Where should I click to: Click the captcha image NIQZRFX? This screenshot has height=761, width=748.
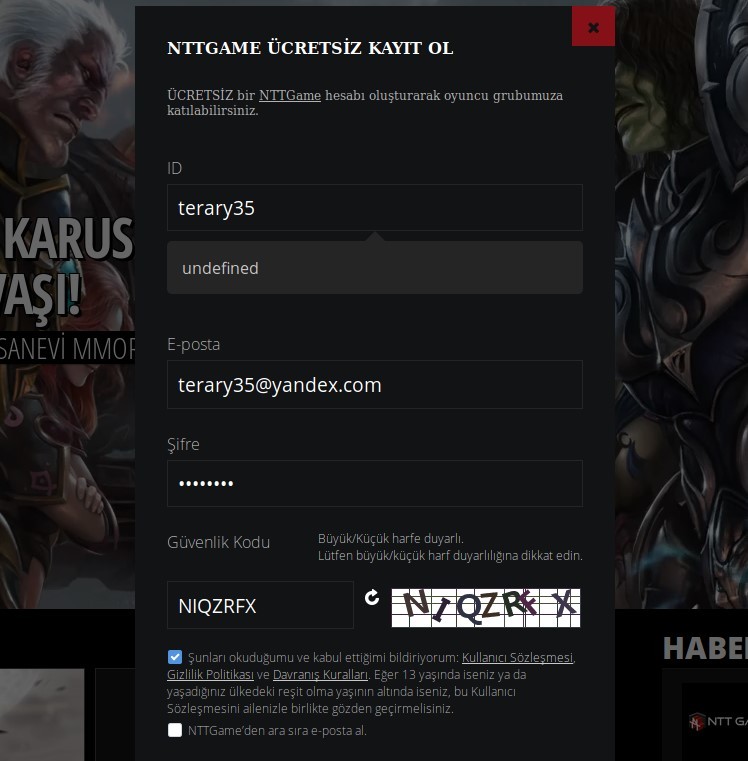tap(486, 608)
